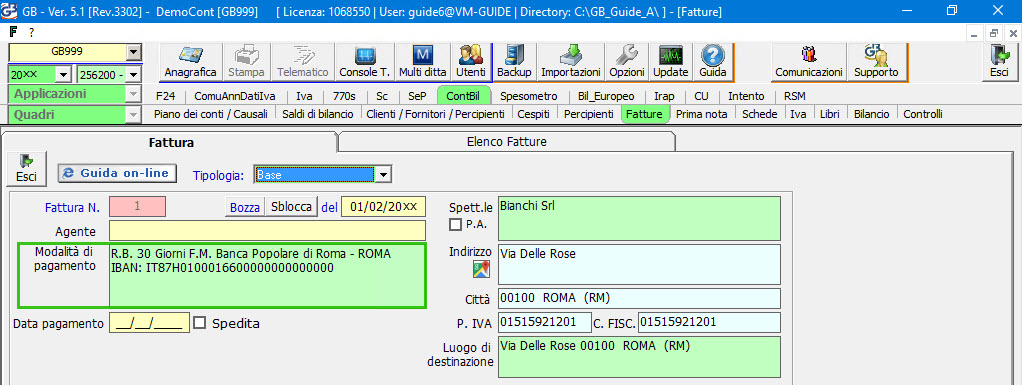Open the year 20xx dropdown
The image size is (1022, 385).
(63, 75)
